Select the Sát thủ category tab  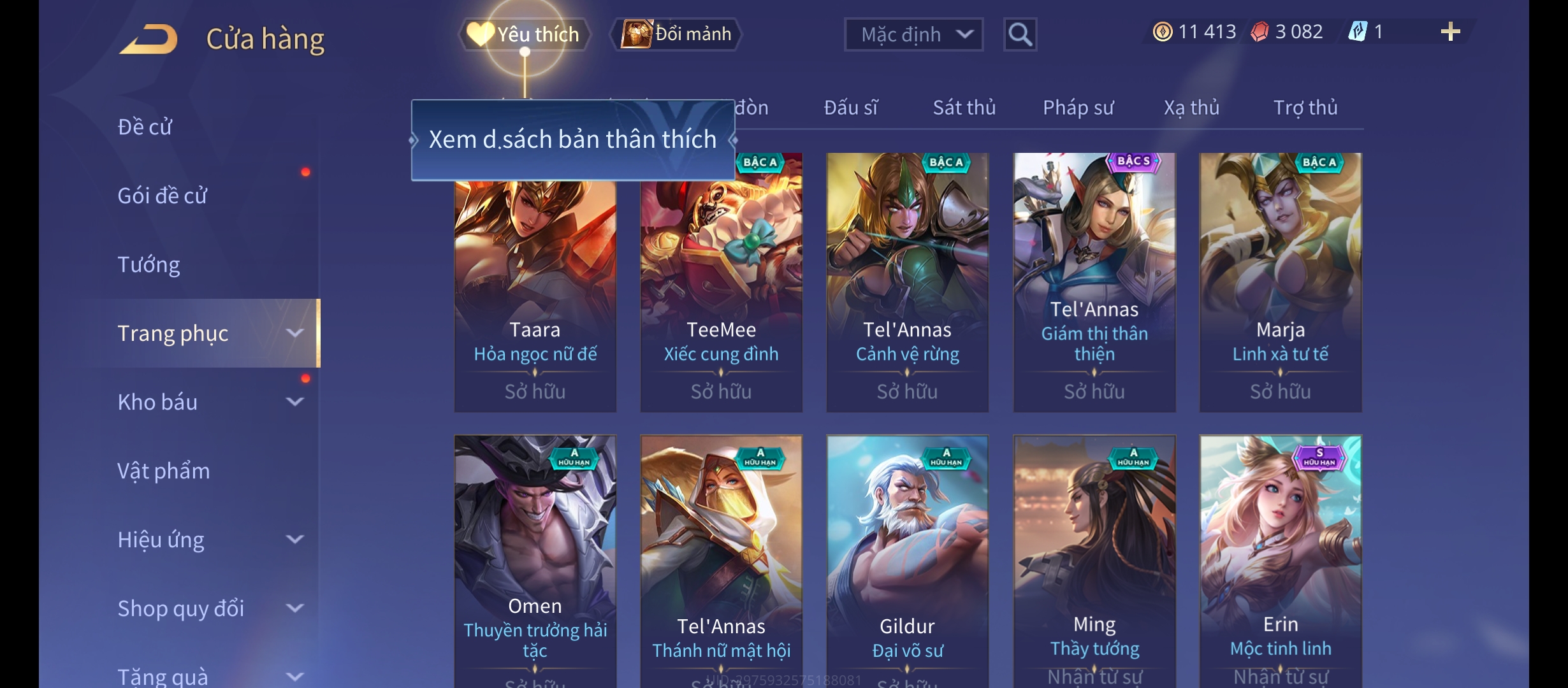(x=964, y=108)
